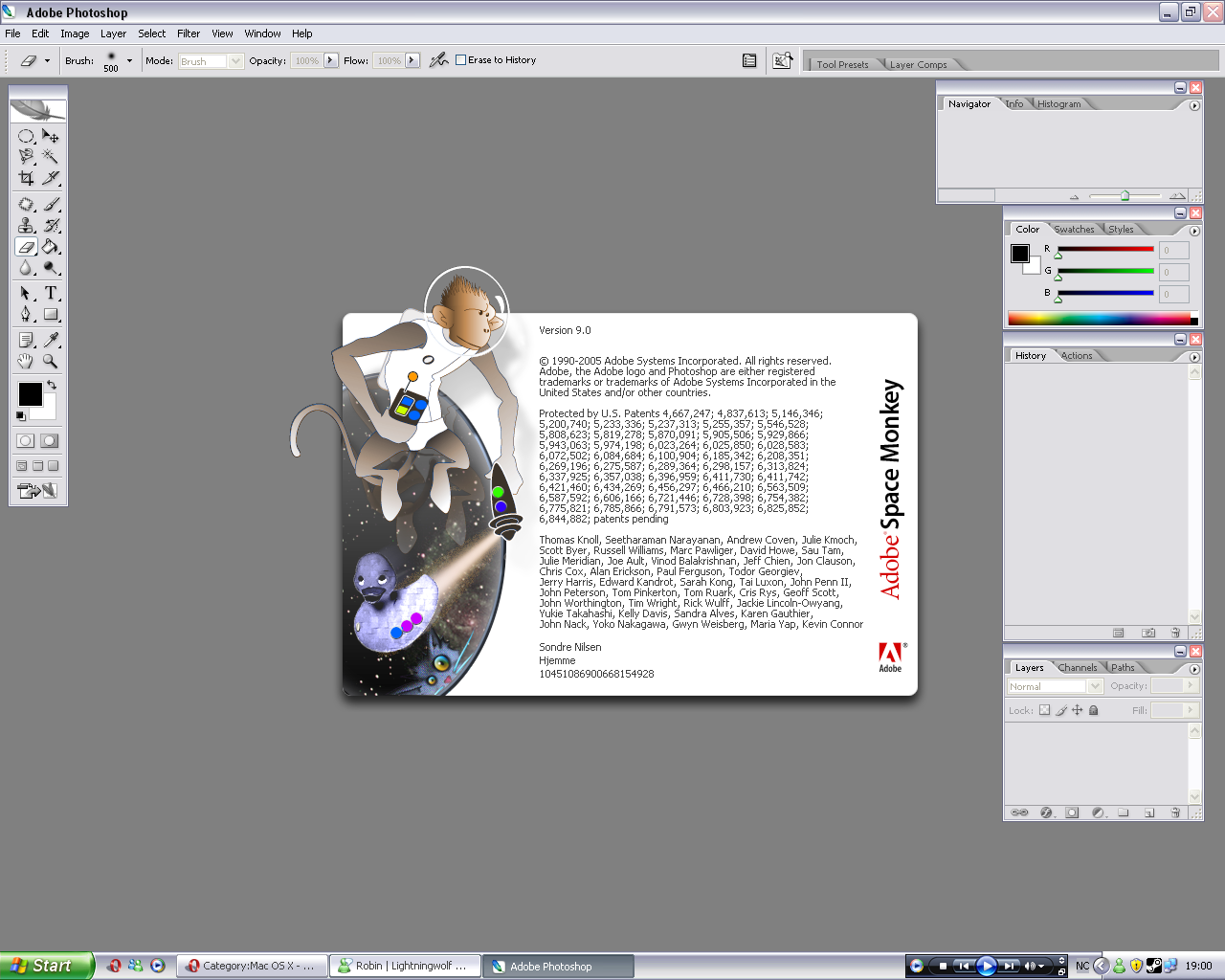Toggle lock transparent pixels in Layers
1225x980 pixels.
[1045, 710]
